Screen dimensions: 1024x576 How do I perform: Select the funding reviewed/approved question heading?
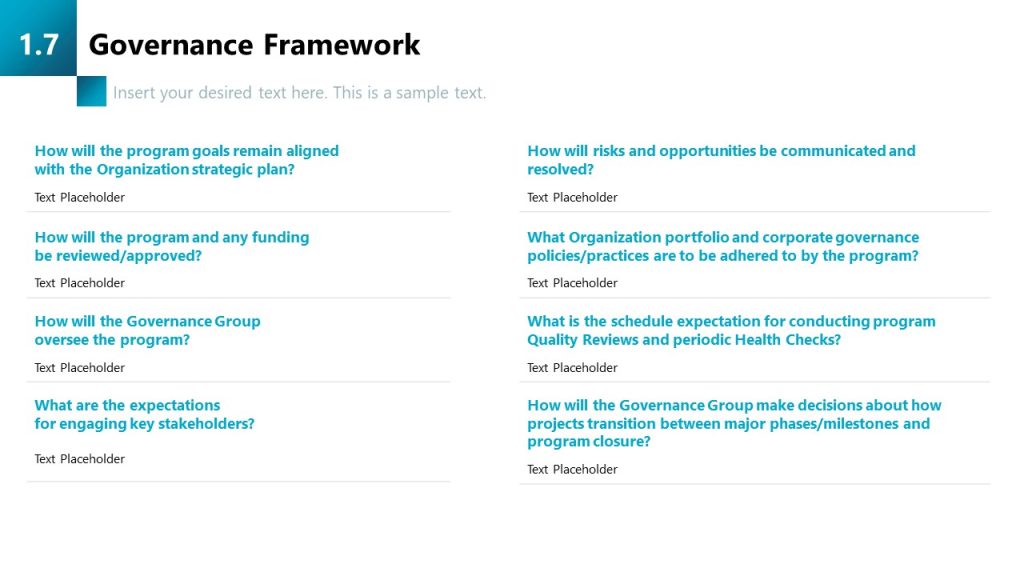172,246
